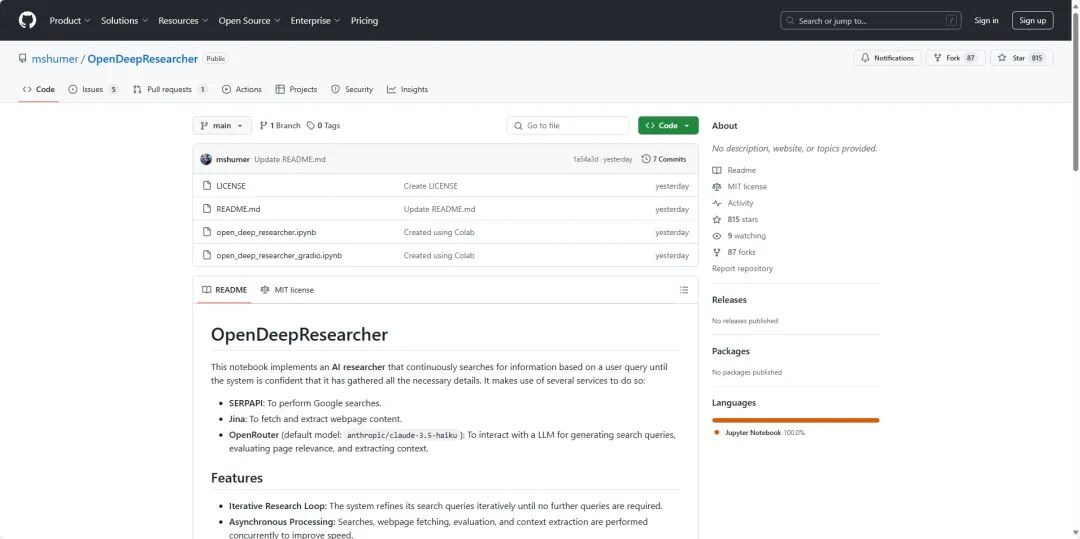
Task: Select the README tab in file viewer
Action: [x=224, y=290]
